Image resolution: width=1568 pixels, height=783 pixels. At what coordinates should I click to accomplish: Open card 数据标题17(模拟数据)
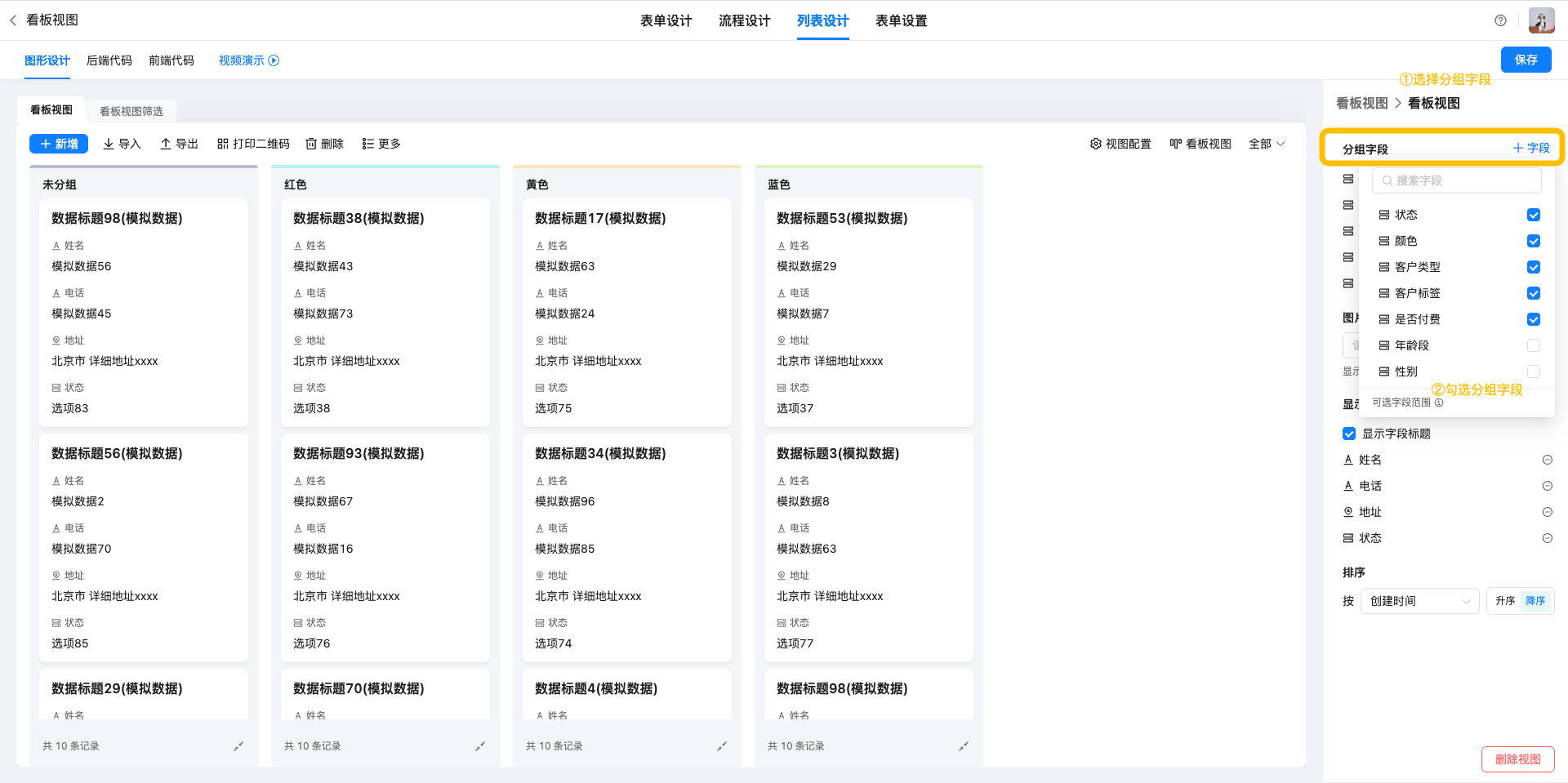pyautogui.click(x=627, y=313)
